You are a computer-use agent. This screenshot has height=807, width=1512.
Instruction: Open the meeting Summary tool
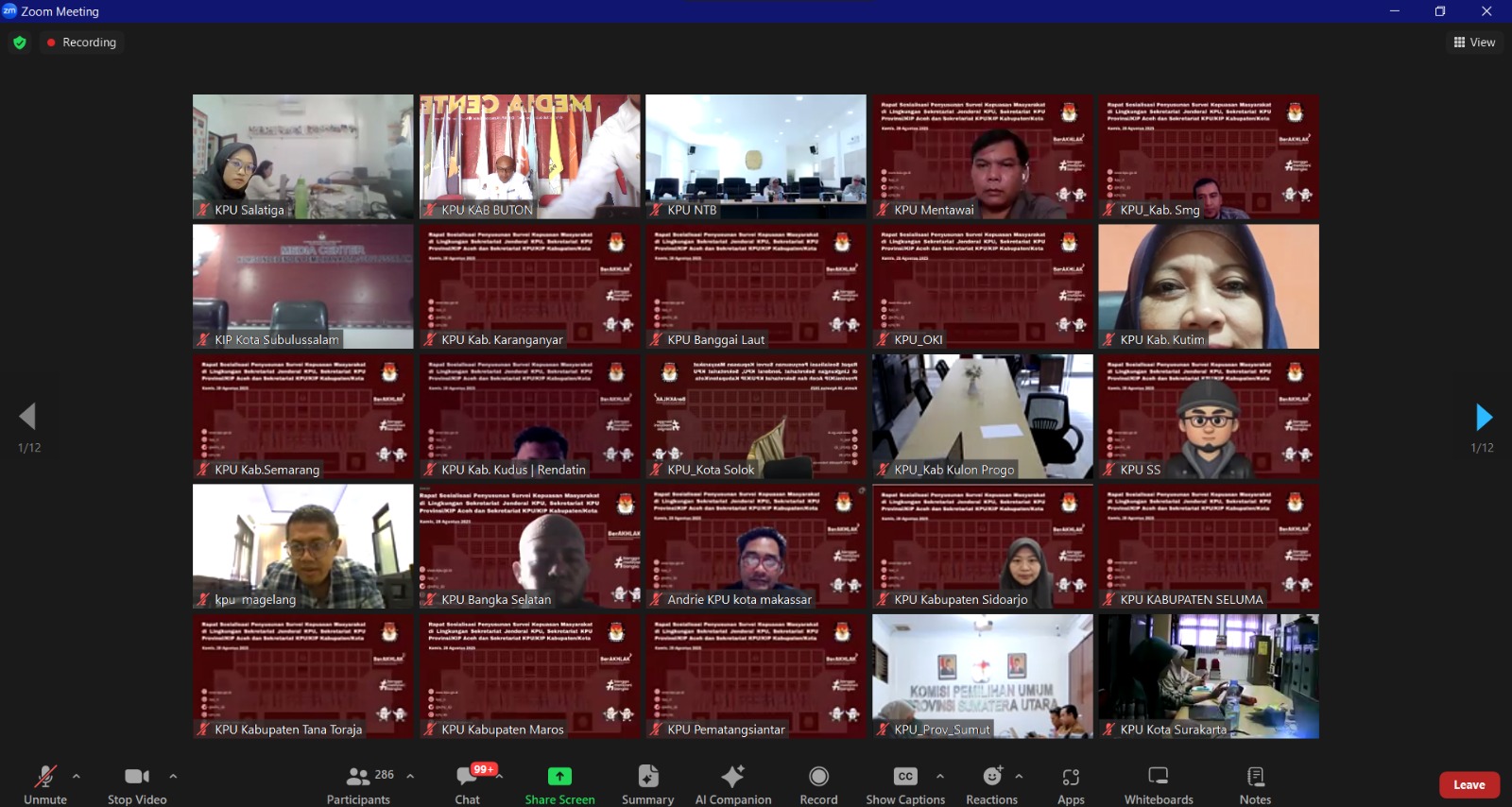[x=647, y=777]
